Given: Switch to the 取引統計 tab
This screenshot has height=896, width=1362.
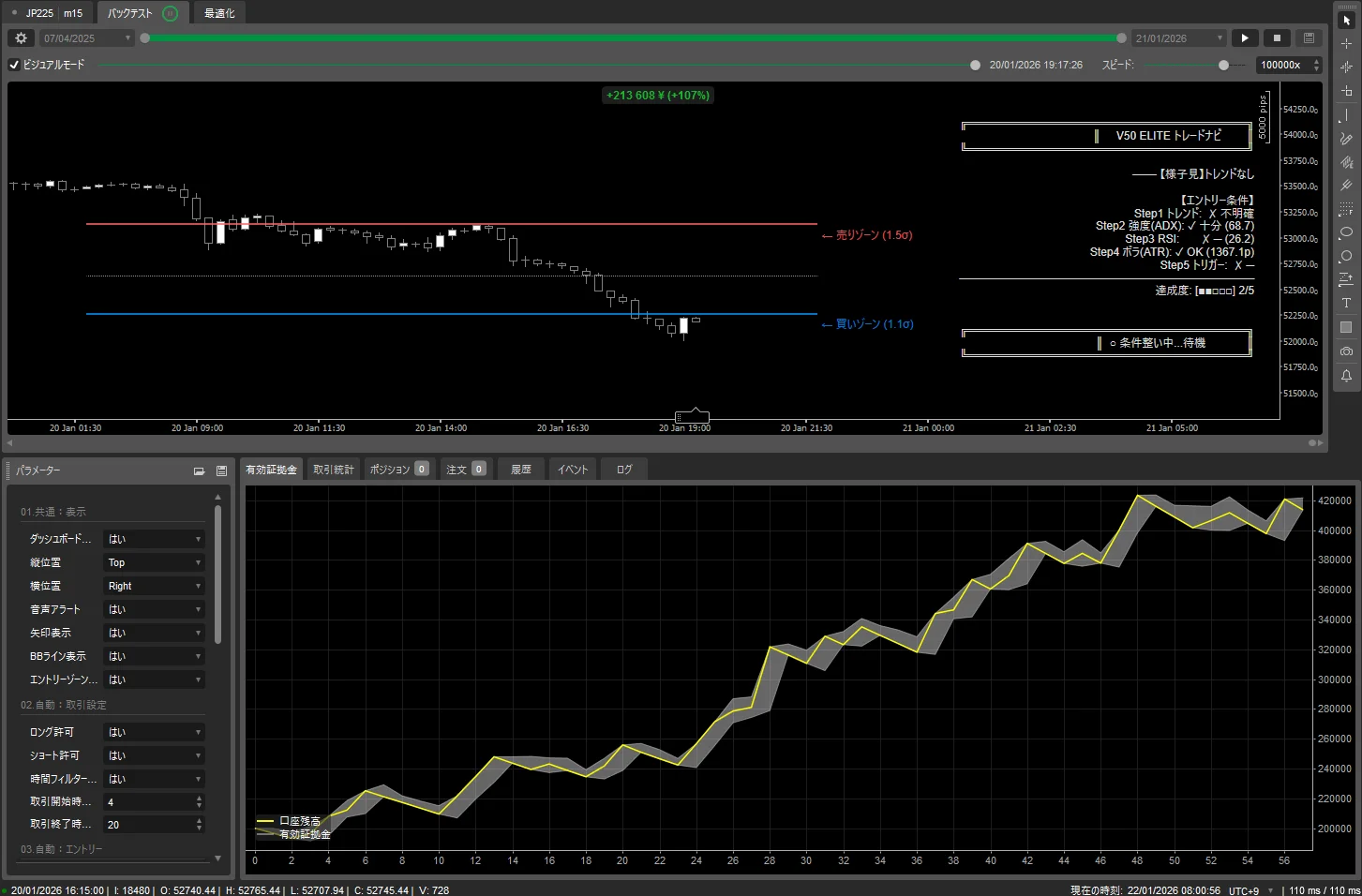Looking at the screenshot, I should coord(334,470).
